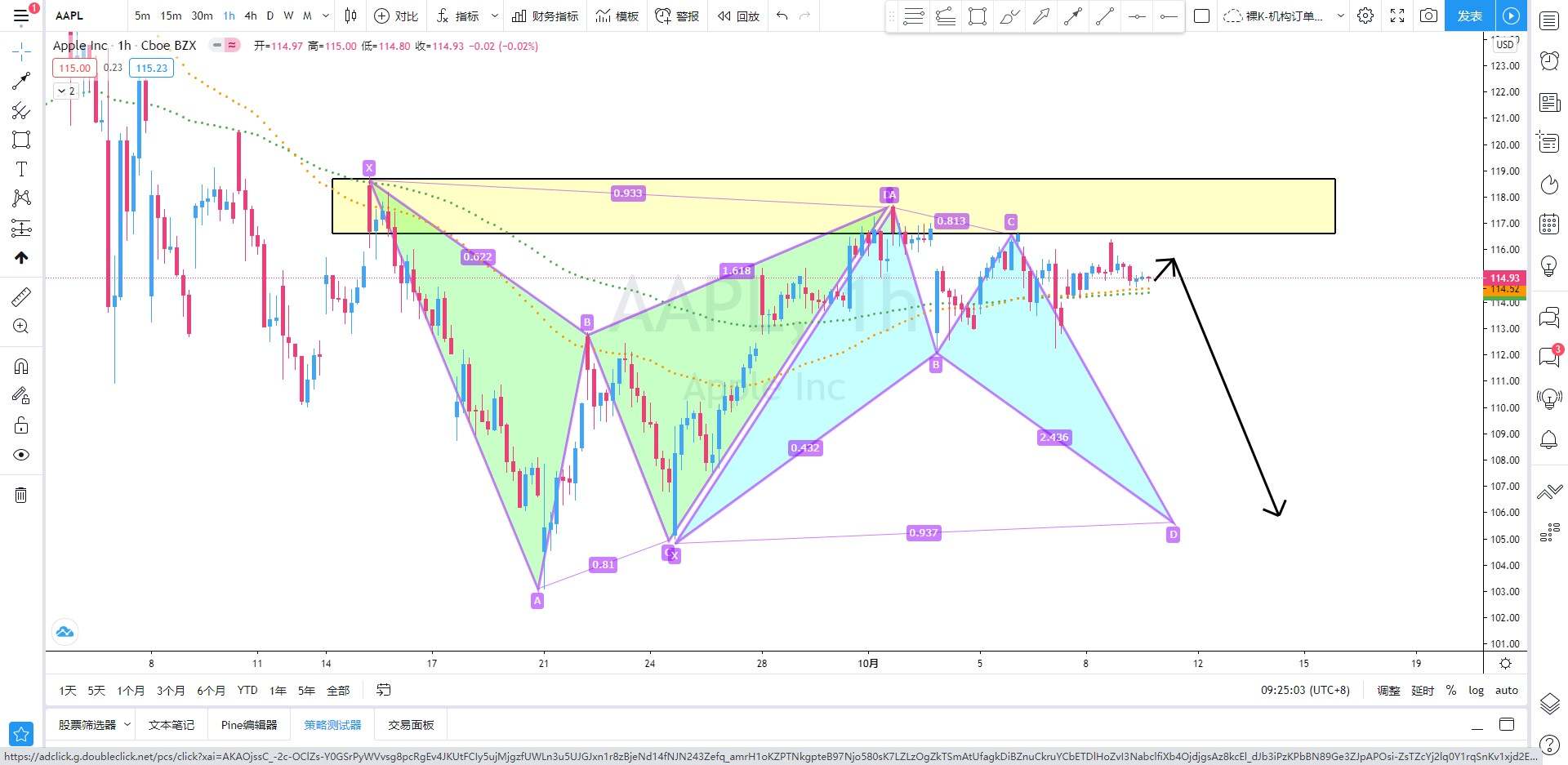The width and height of the screenshot is (1568, 765).
Task: Toggle percent scale on price axis
Action: point(1451,690)
